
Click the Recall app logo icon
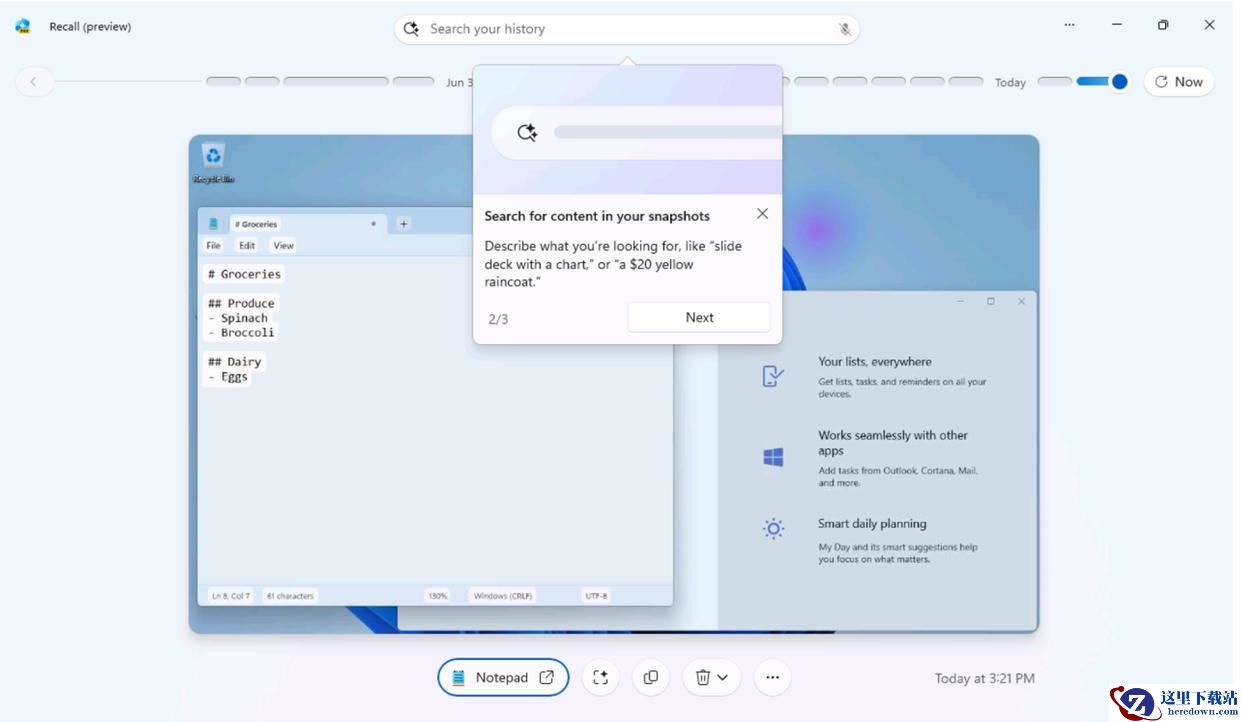point(23,27)
